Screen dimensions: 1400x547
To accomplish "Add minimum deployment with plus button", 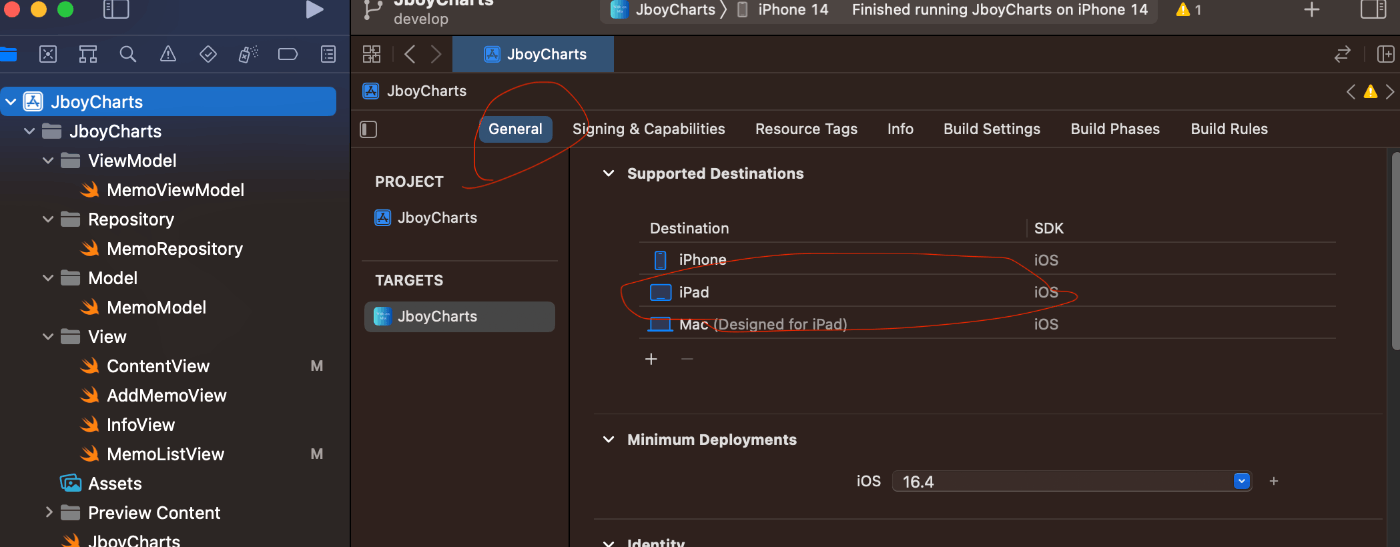I will pos(1274,481).
